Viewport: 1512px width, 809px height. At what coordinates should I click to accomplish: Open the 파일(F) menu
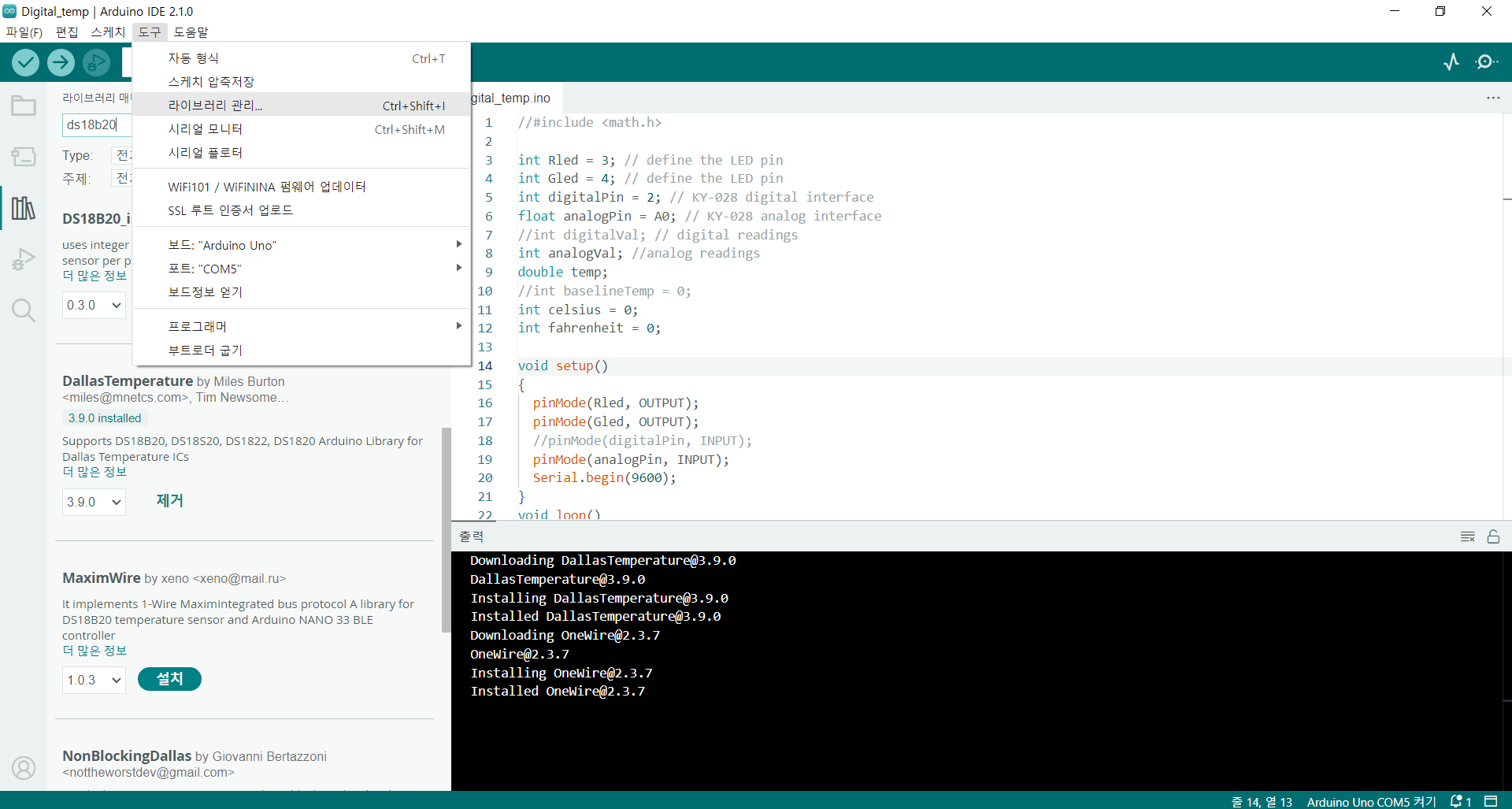click(24, 32)
